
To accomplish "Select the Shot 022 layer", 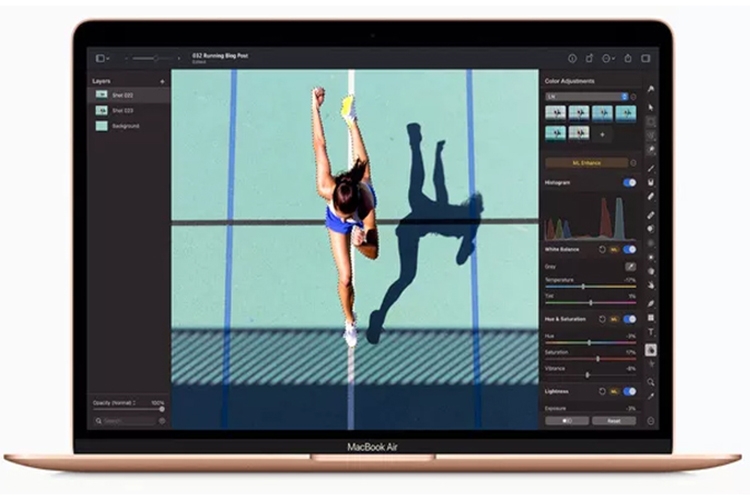I will pyautogui.click(x=129, y=95).
